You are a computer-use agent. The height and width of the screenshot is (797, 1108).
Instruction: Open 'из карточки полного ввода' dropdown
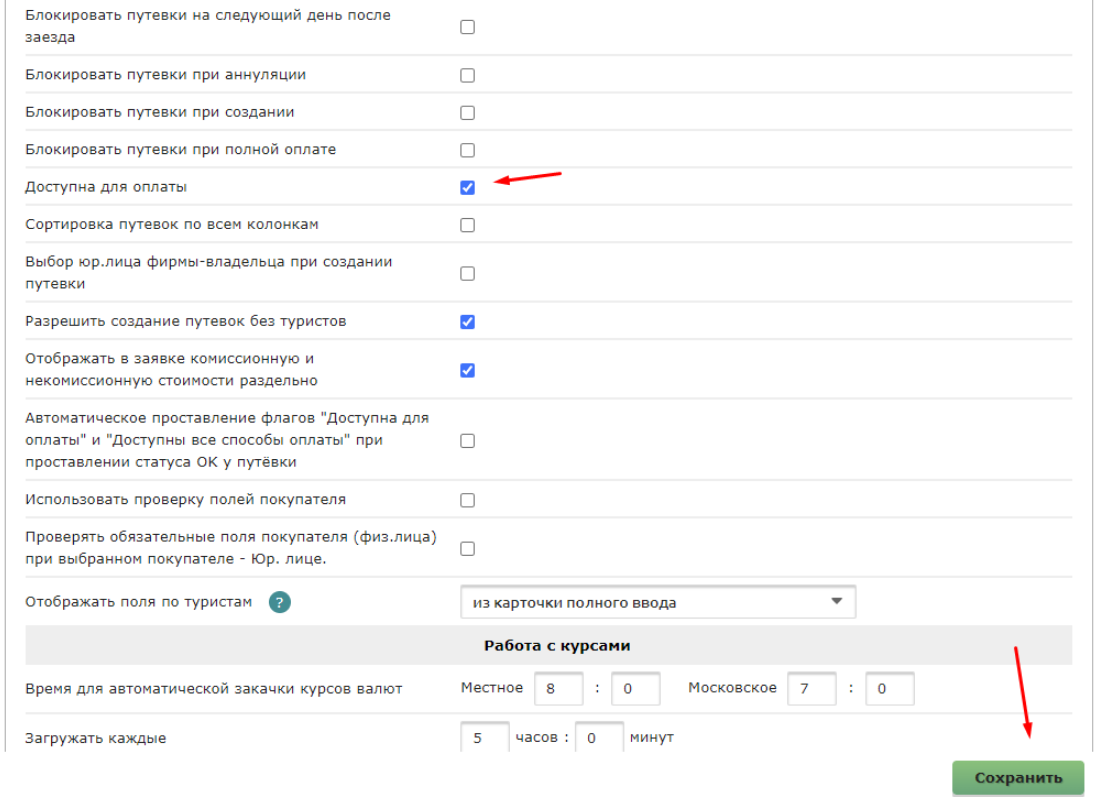pyautogui.click(x=658, y=602)
